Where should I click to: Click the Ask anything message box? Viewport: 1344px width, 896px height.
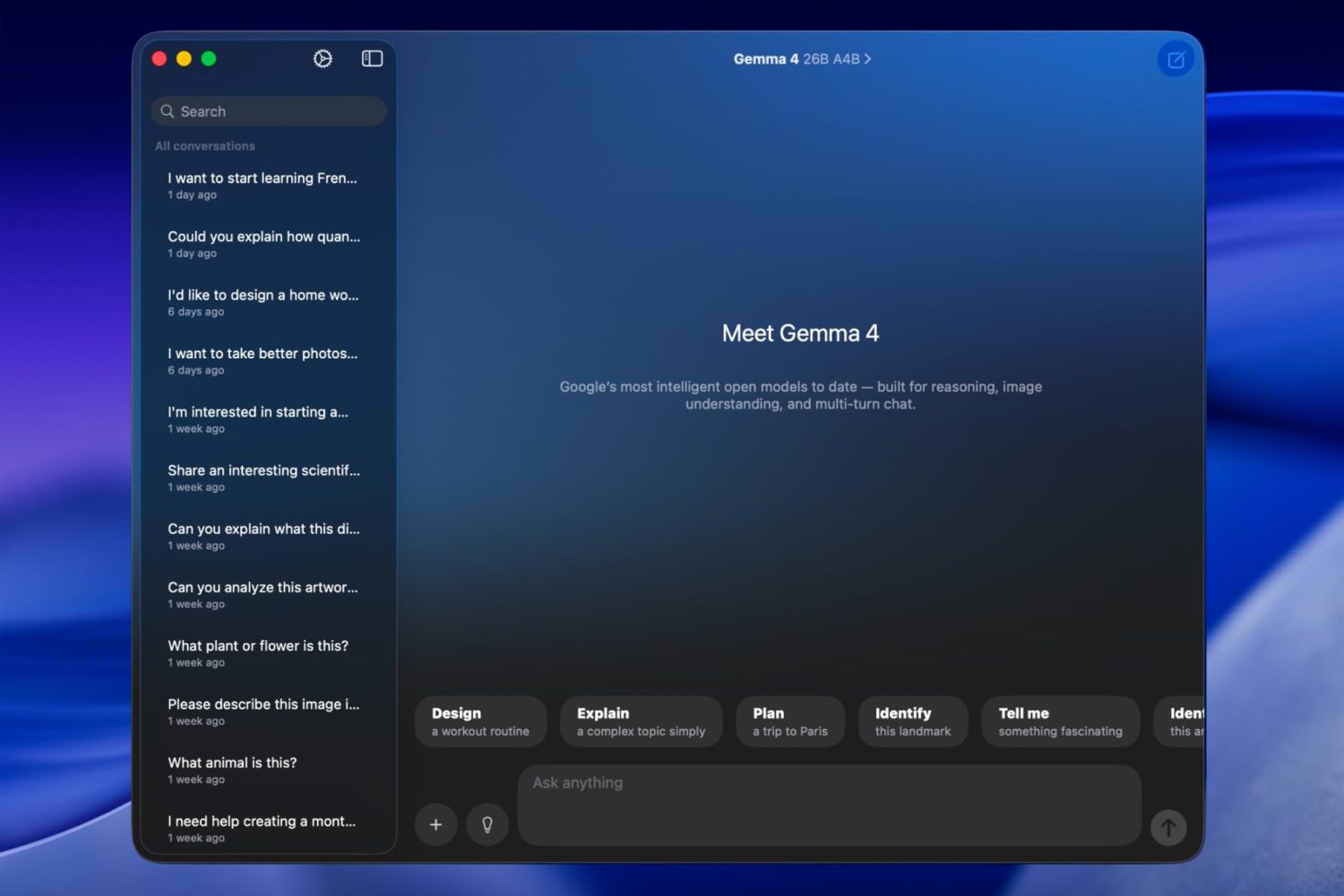tap(830, 805)
